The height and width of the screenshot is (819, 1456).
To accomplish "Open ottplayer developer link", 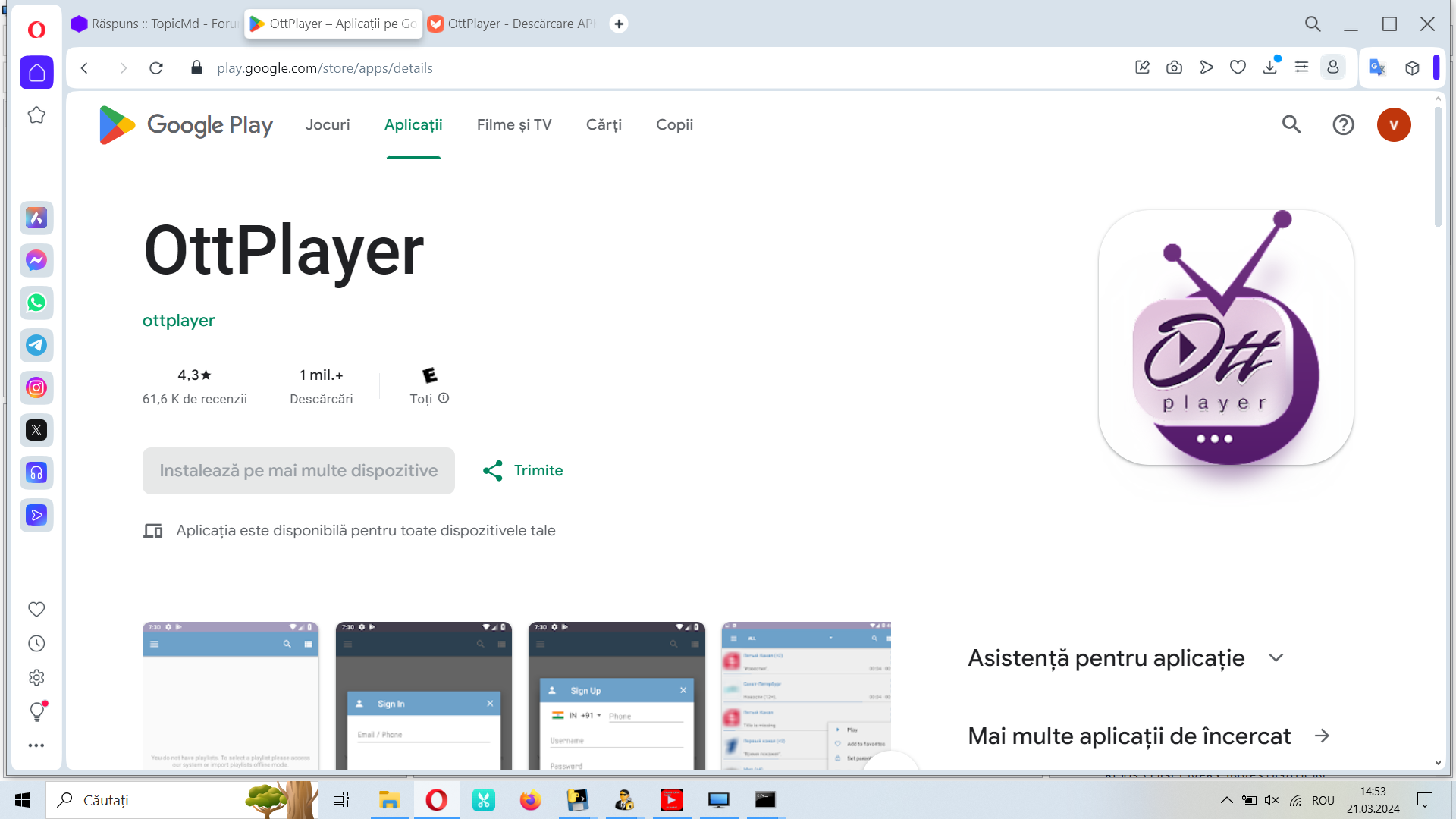I will coord(179,321).
